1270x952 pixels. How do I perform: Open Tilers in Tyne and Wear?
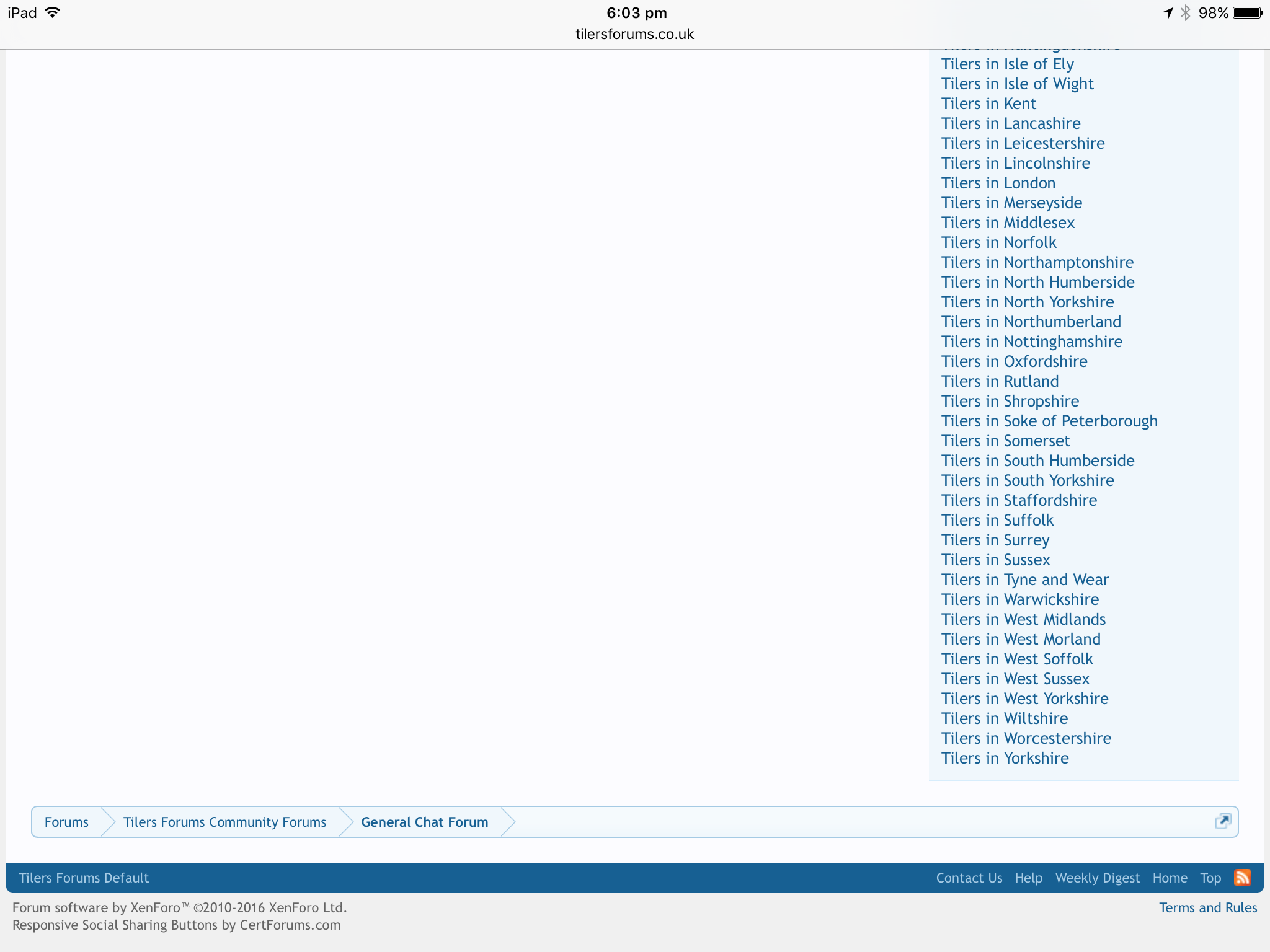1025,580
